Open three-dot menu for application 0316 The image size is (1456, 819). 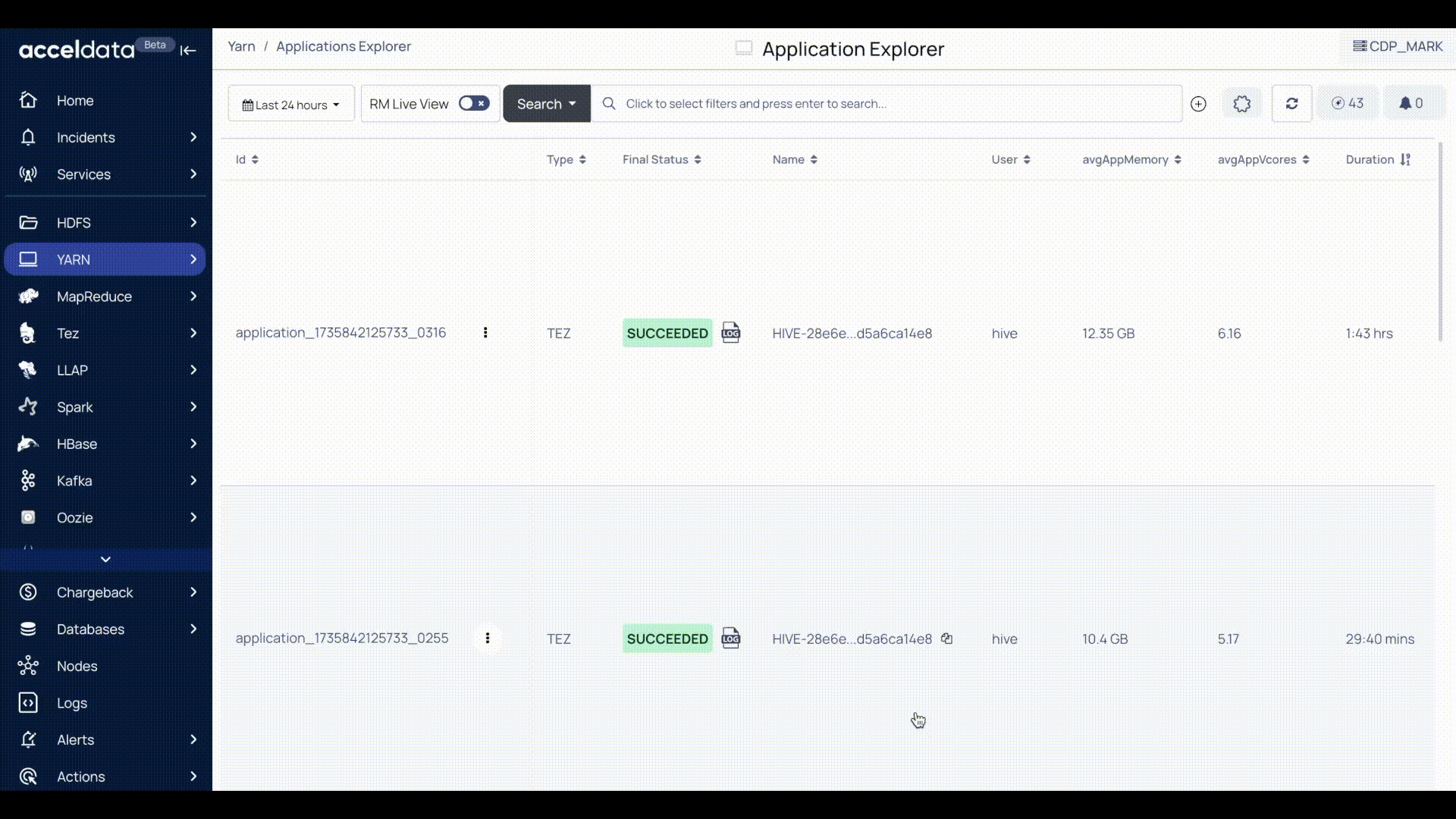(485, 333)
